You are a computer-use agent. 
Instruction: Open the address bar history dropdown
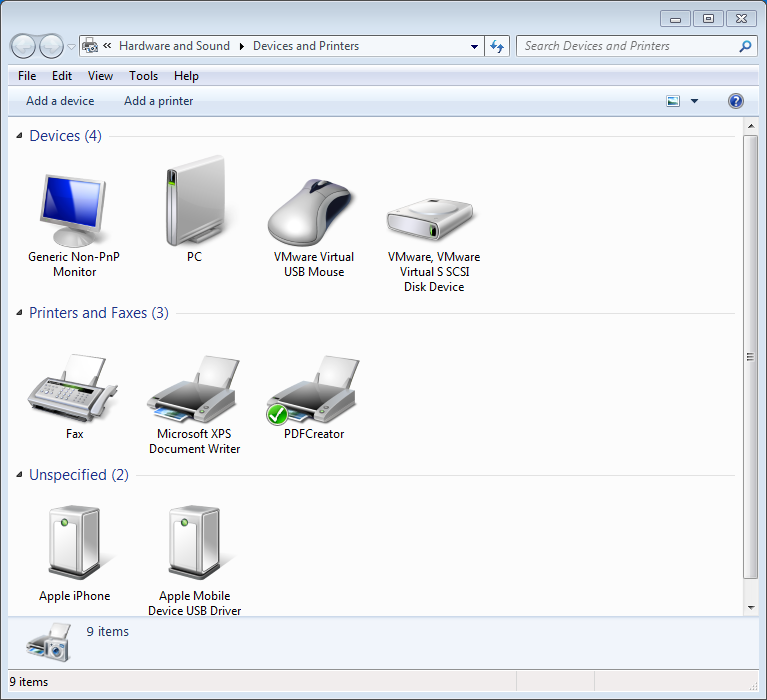tap(474, 46)
